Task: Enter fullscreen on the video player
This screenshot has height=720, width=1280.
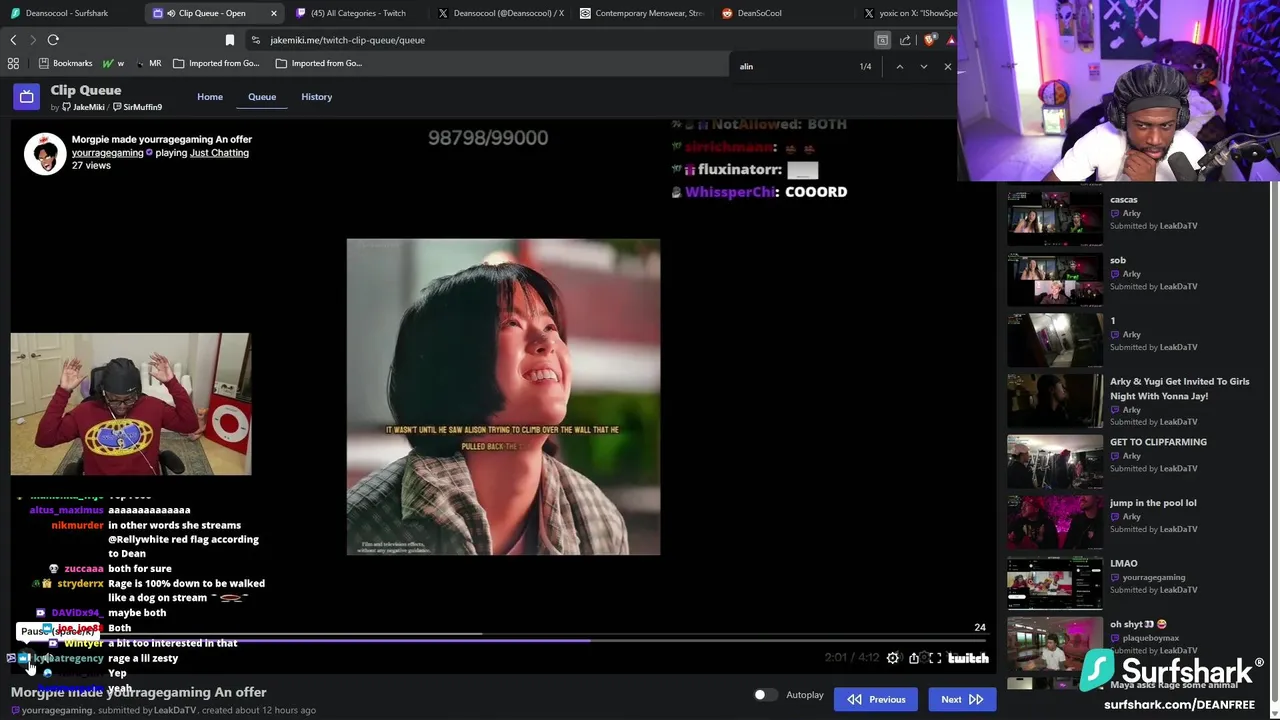Action: pyautogui.click(x=935, y=658)
